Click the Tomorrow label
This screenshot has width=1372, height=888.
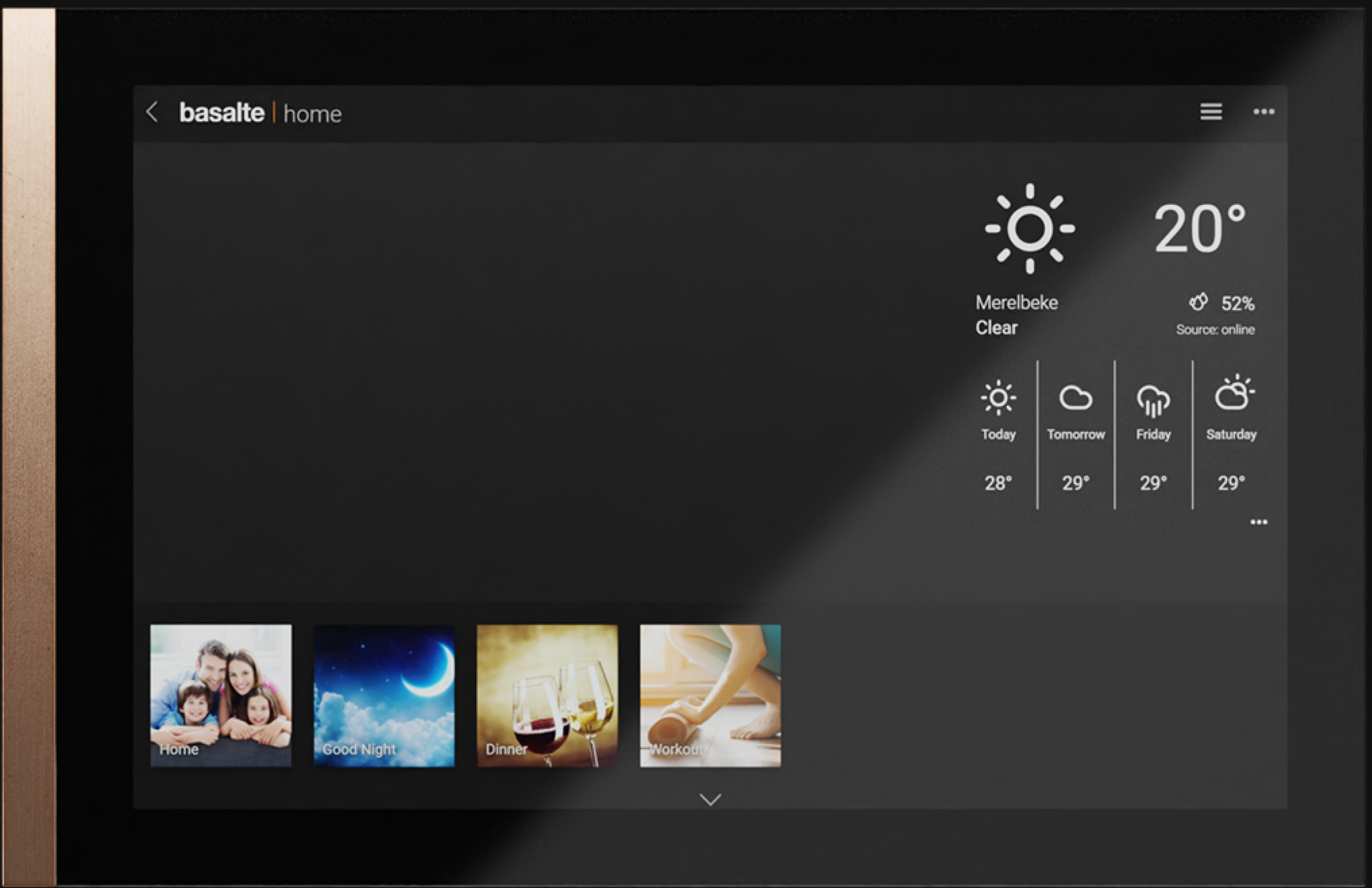[x=1076, y=434]
